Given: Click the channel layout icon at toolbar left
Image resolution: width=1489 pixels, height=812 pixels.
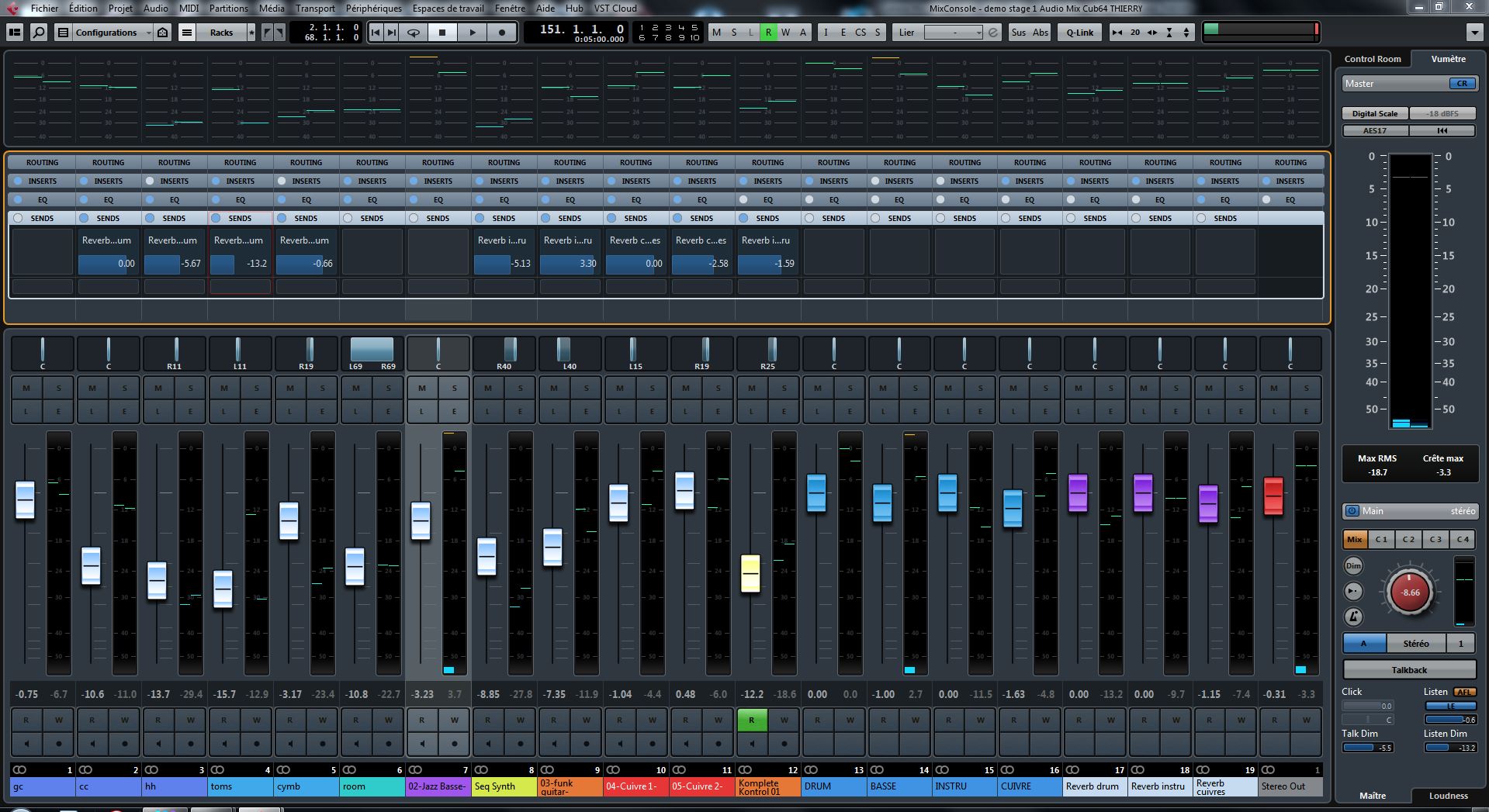Looking at the screenshot, I should pyautogui.click(x=15, y=33).
